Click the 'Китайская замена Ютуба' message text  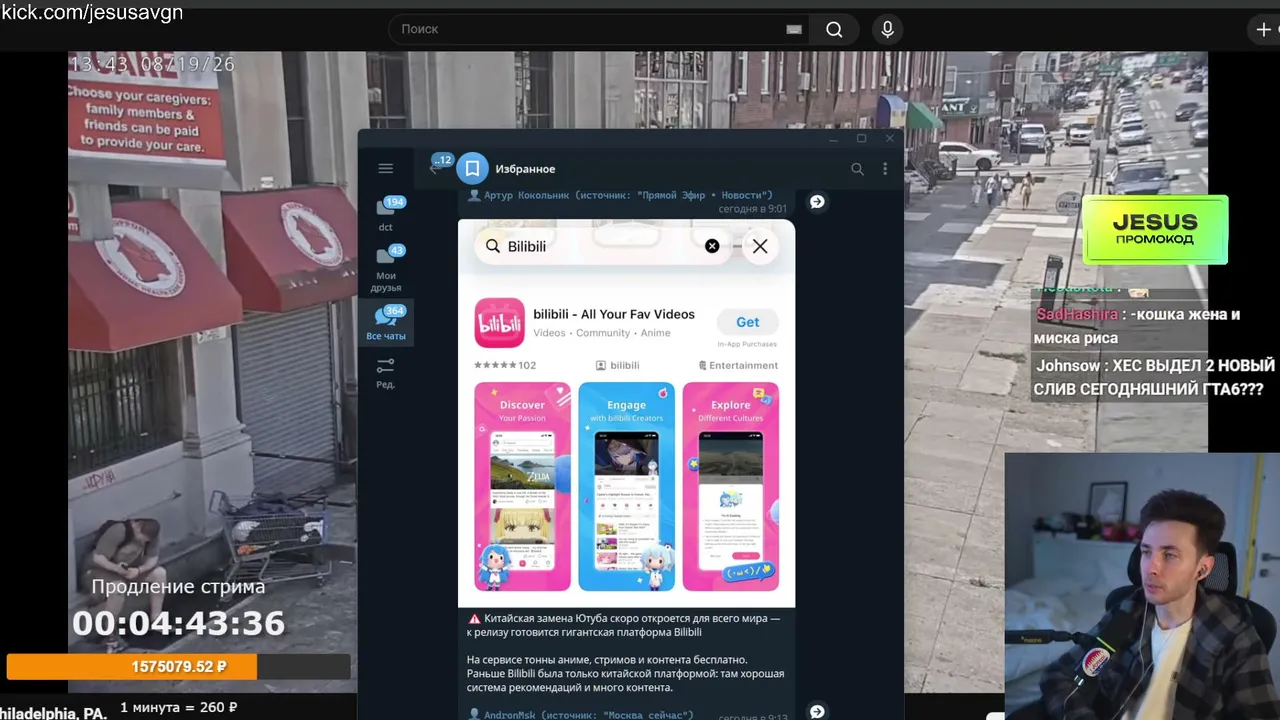(625, 625)
